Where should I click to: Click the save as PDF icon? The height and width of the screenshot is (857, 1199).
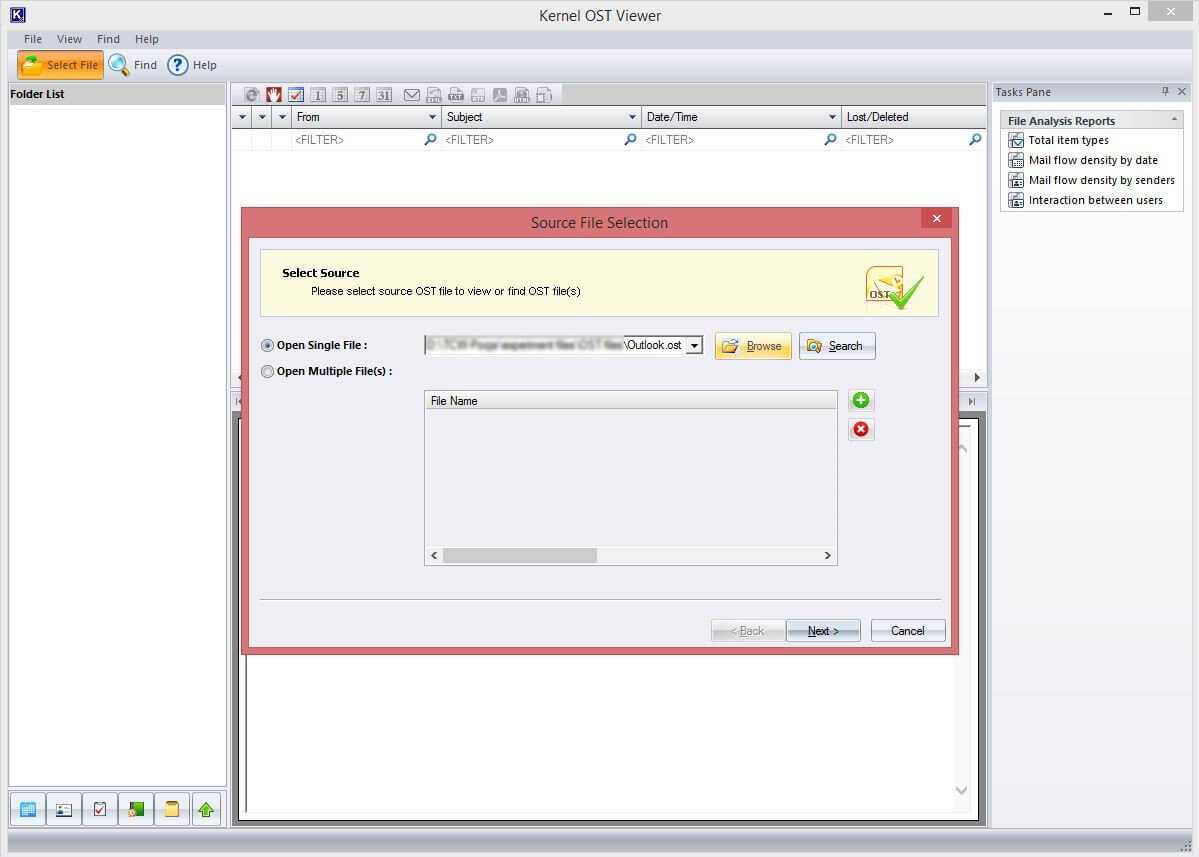pyautogui.click(x=500, y=95)
